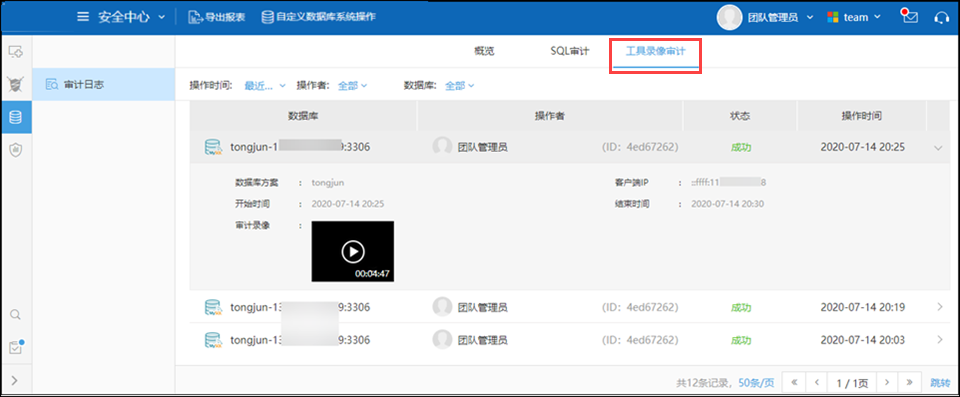Switch to the 概览 tab
Viewport: 960px width, 397px height.
coord(484,51)
